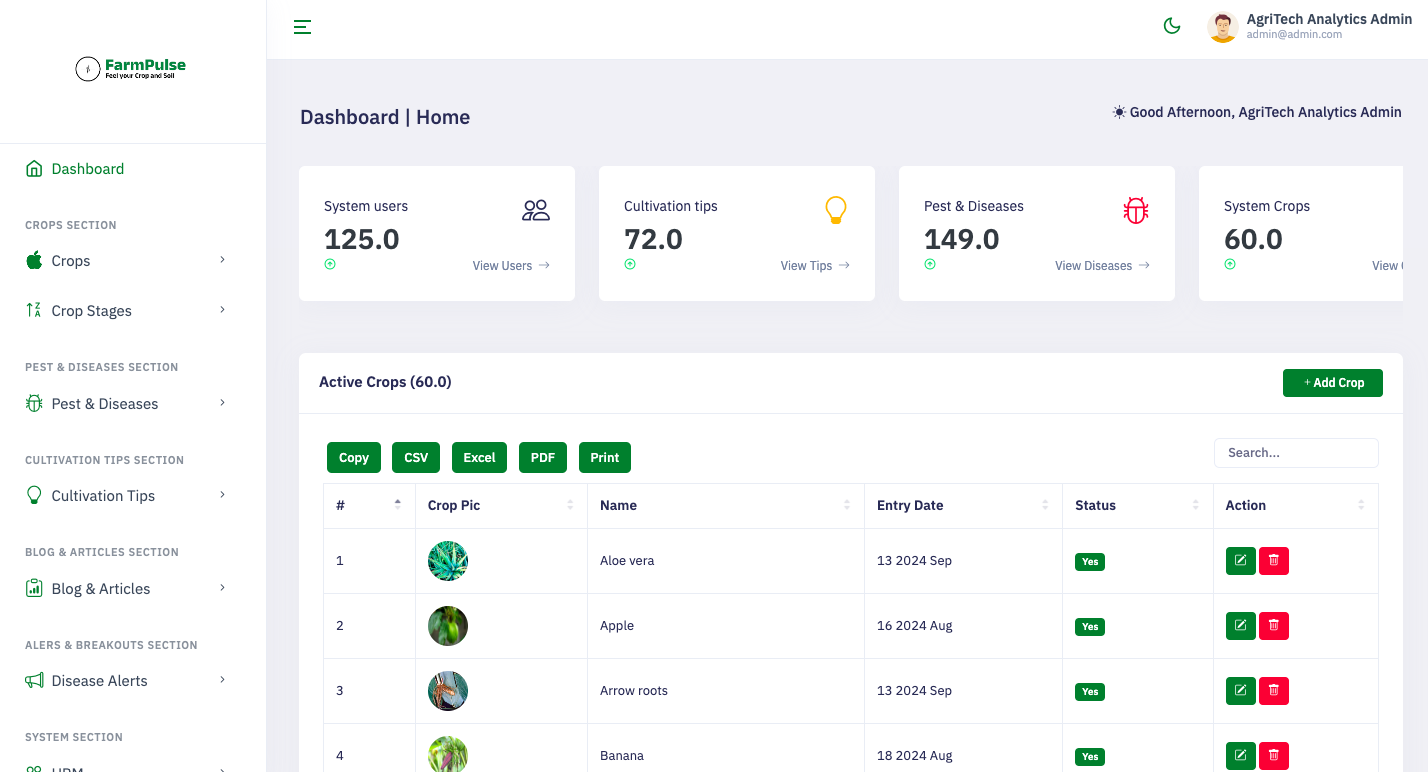
Task: Click the edit icon for Aloe vera
Action: point(1241,561)
